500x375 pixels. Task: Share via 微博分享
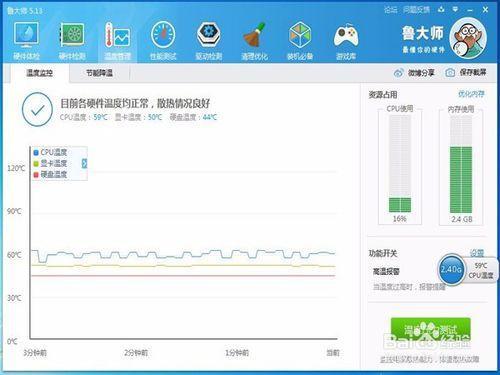click(414, 73)
